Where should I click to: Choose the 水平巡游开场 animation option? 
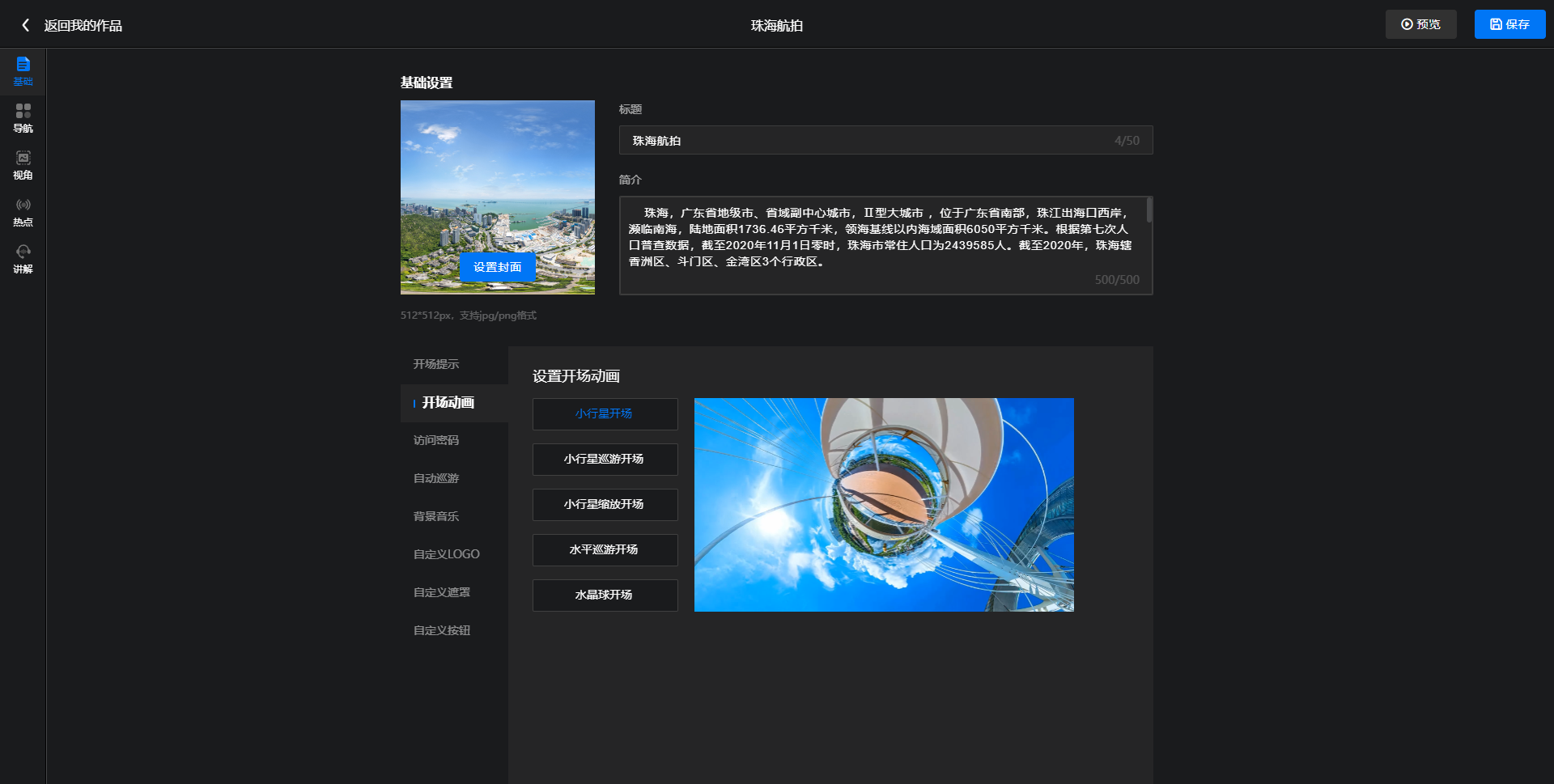tap(605, 550)
